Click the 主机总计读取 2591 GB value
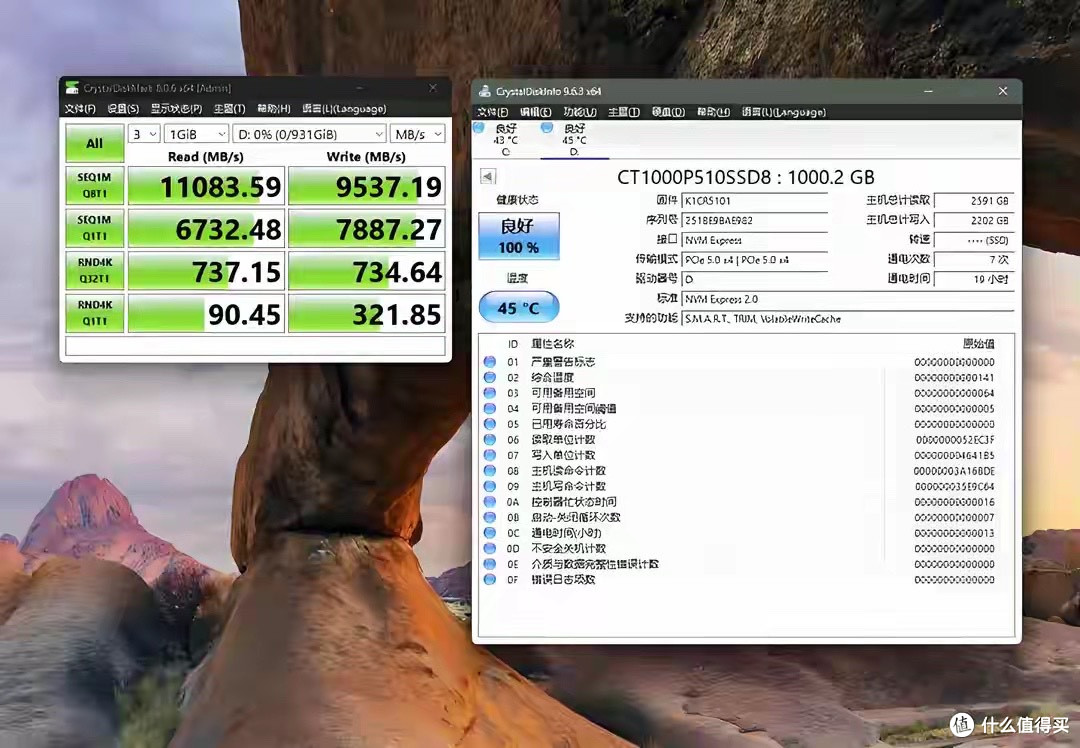Screen dimensions: 1080x748 click(x=974, y=200)
